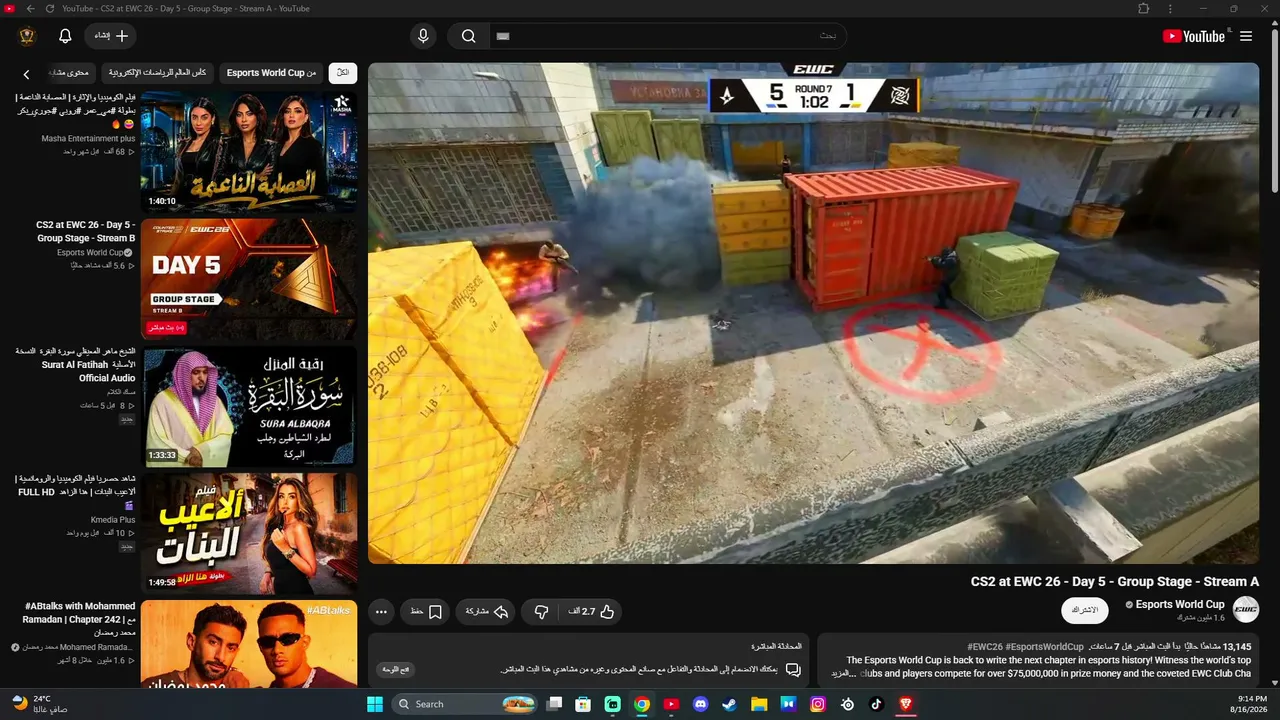Open the #ABtalks Mohamed Ramadan thumbnail
Image resolution: width=1280 pixels, height=720 pixels.
click(x=249, y=643)
